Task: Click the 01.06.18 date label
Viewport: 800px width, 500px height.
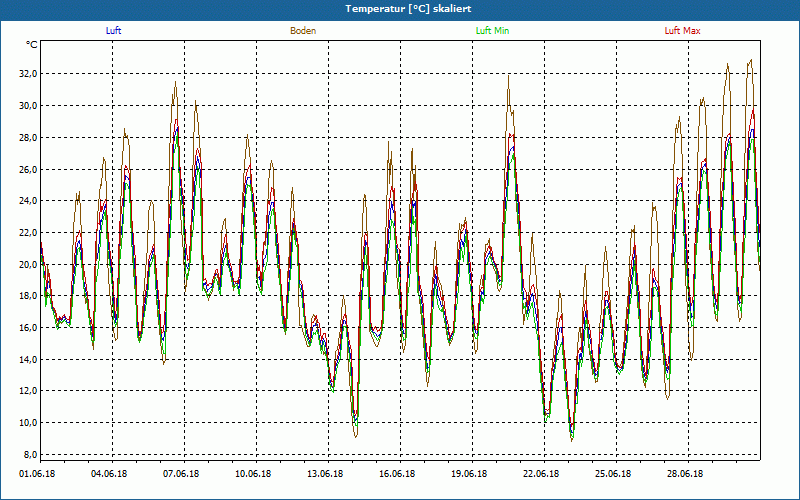Action: tap(37, 474)
